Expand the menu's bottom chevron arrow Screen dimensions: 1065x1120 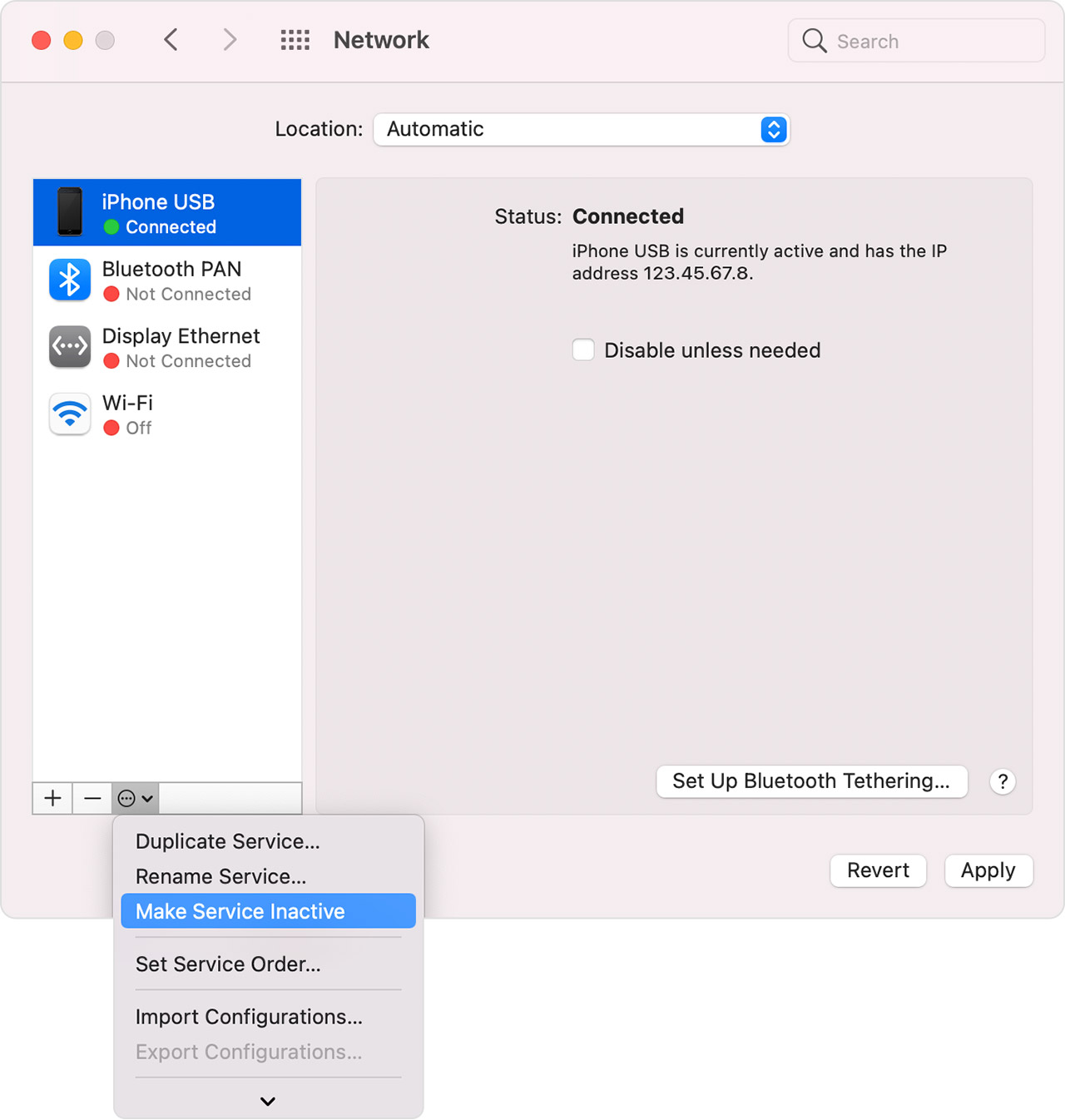click(268, 1101)
